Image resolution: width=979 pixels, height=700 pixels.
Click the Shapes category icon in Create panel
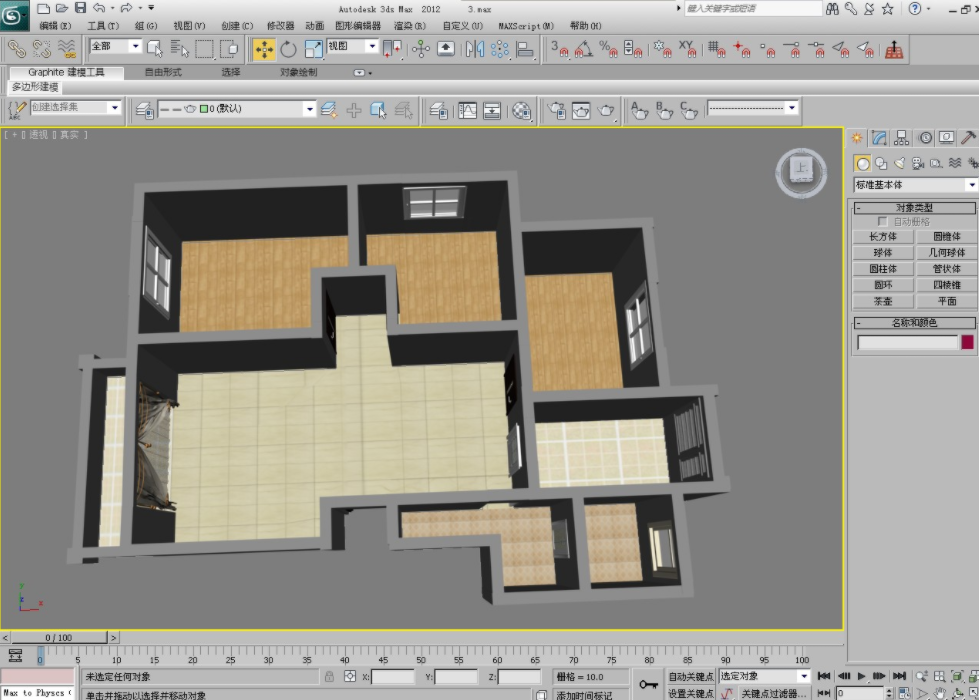tap(882, 162)
